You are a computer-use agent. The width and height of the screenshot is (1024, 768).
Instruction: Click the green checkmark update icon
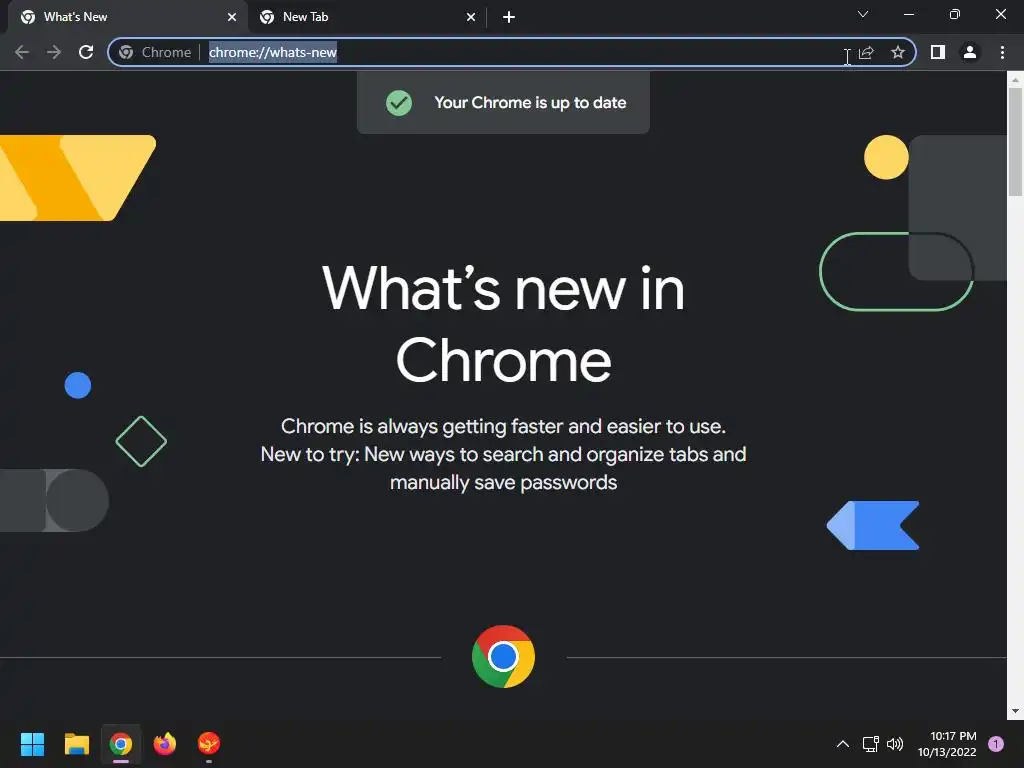tap(399, 103)
